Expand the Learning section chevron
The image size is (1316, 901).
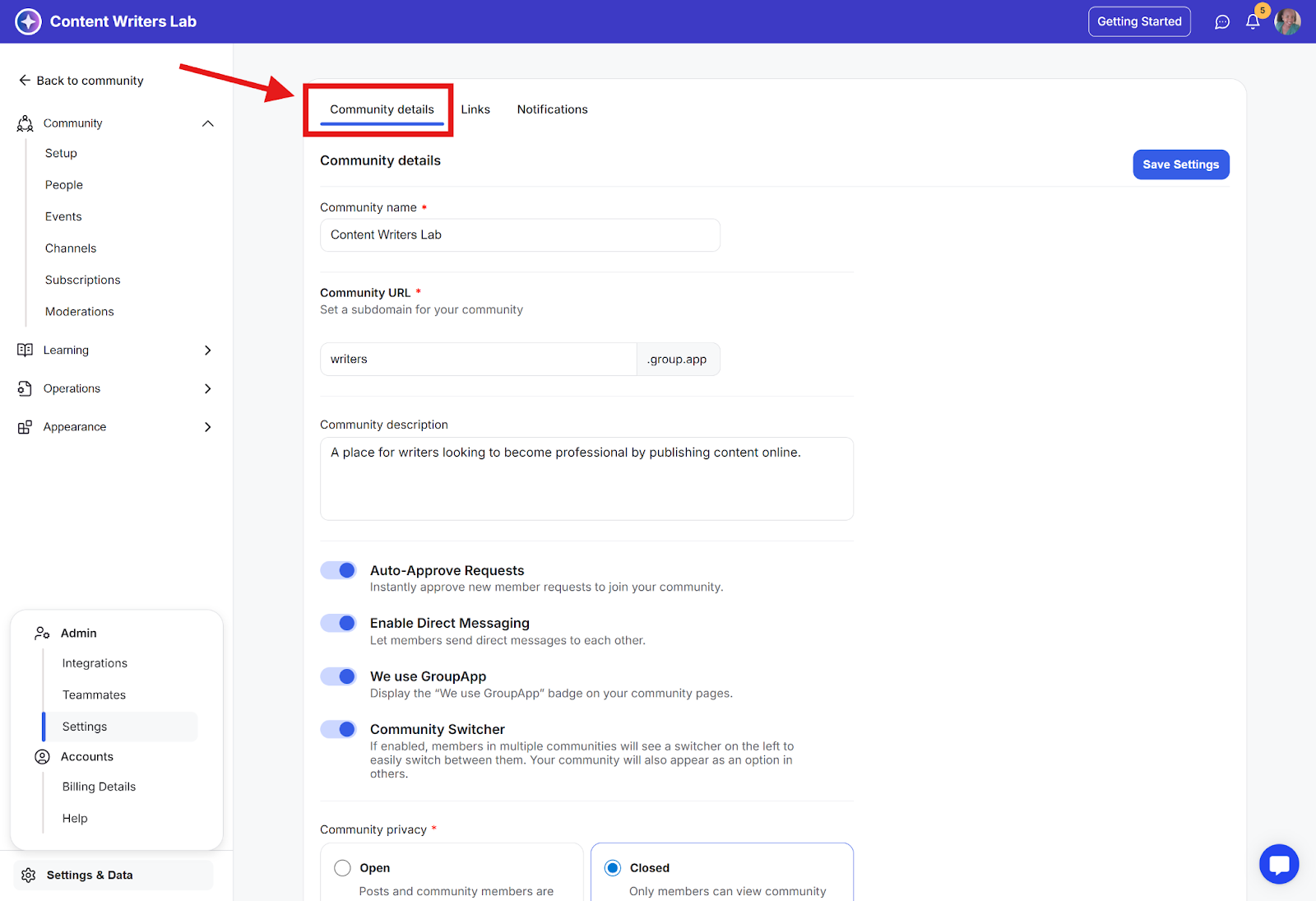pos(208,350)
